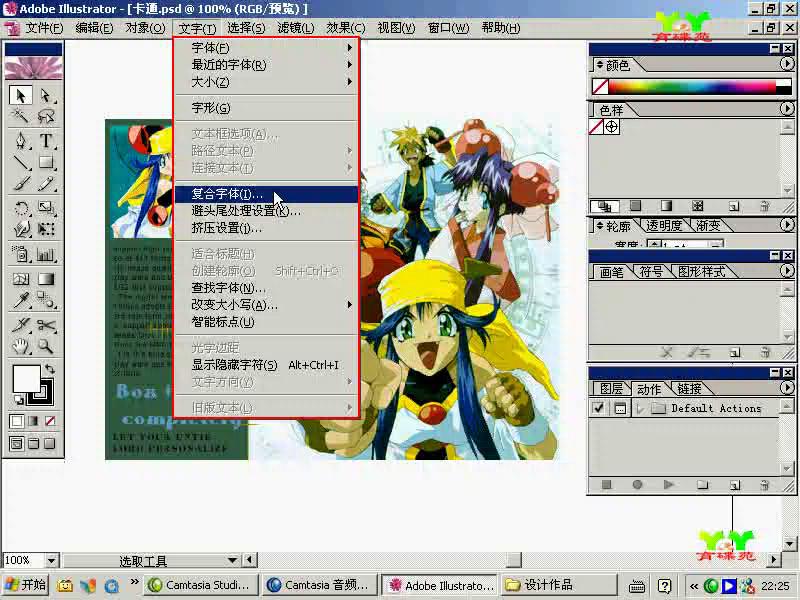The width and height of the screenshot is (800, 600).
Task: Select the Column Graph tool
Action: 46,254
